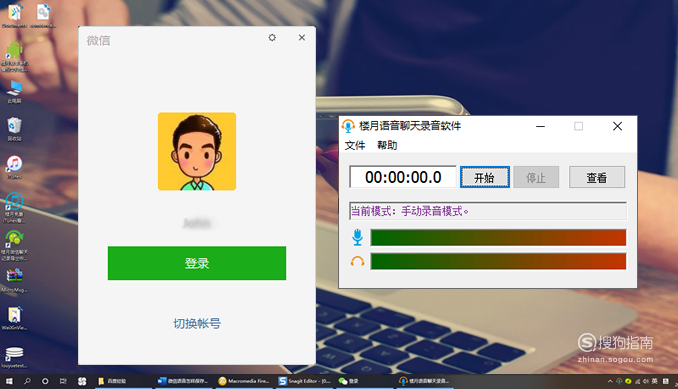Click the WeChat profile avatar picture
The image size is (678, 389).
[197, 151]
